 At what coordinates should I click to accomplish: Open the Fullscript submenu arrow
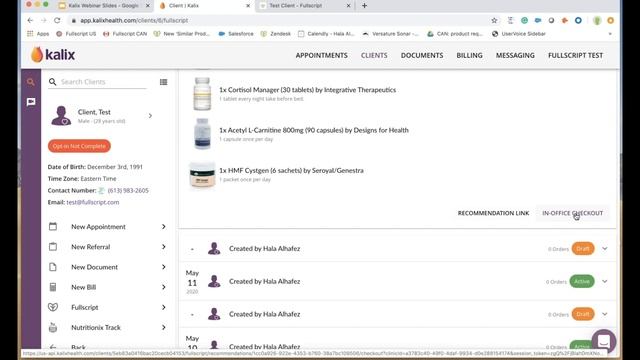[x=163, y=307]
